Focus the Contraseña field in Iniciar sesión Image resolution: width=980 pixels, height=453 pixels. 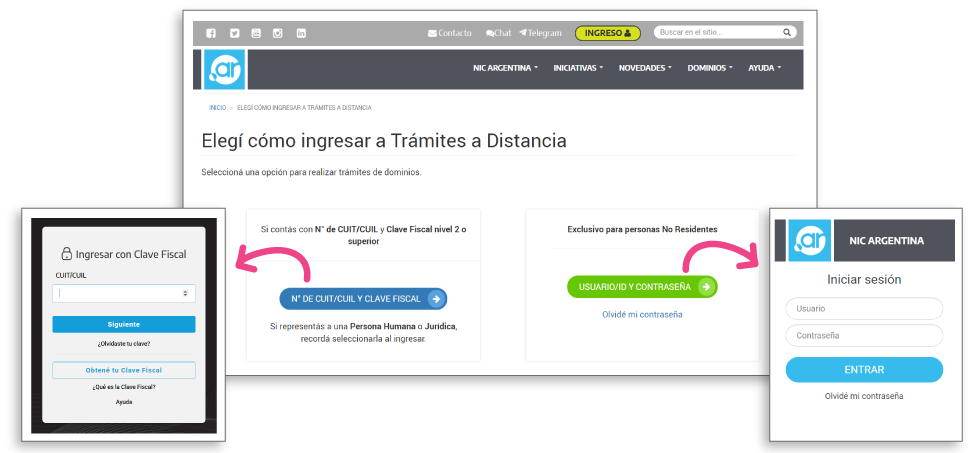(864, 336)
